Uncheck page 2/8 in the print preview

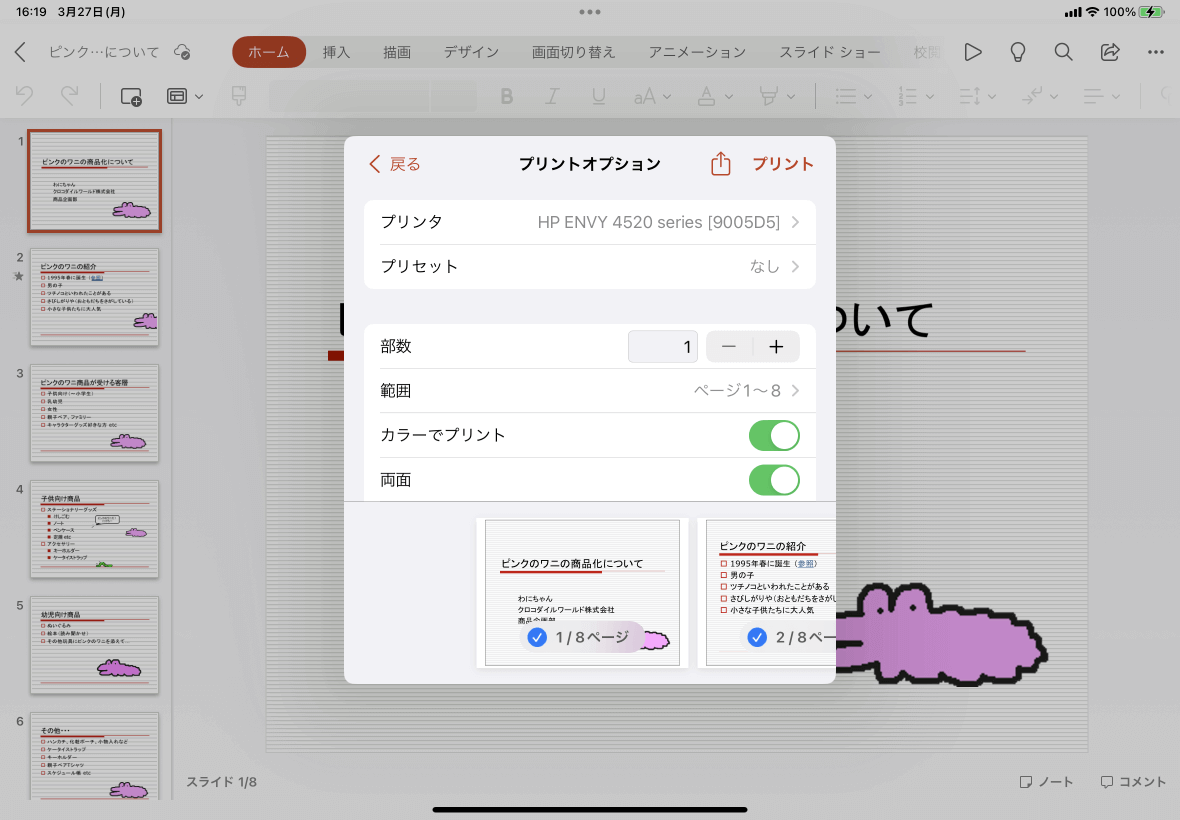pyautogui.click(x=757, y=637)
